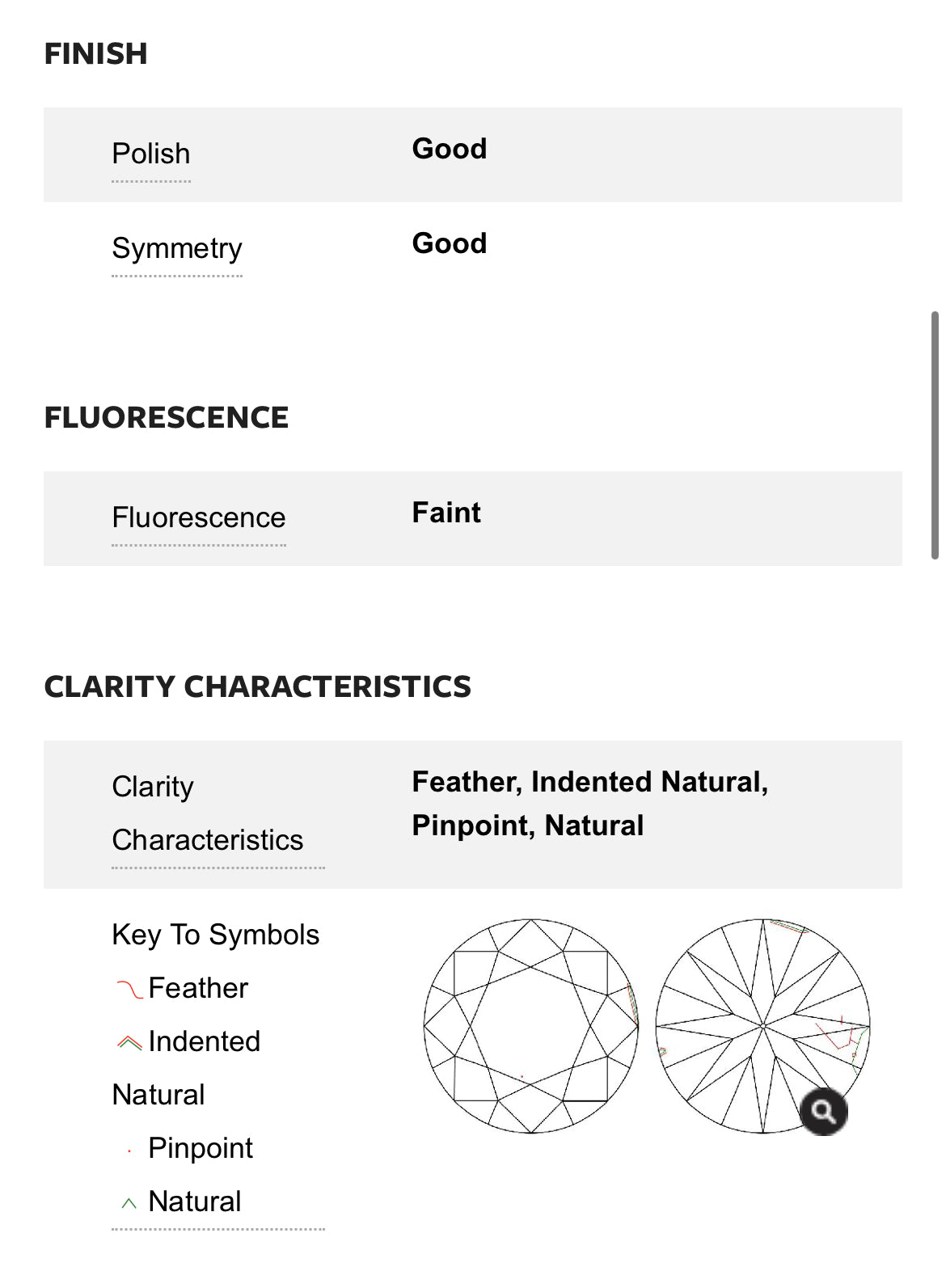Open the Symmetry term definition
Image resolution: width=946 pixels, height=1288 pixels.
[x=177, y=248]
